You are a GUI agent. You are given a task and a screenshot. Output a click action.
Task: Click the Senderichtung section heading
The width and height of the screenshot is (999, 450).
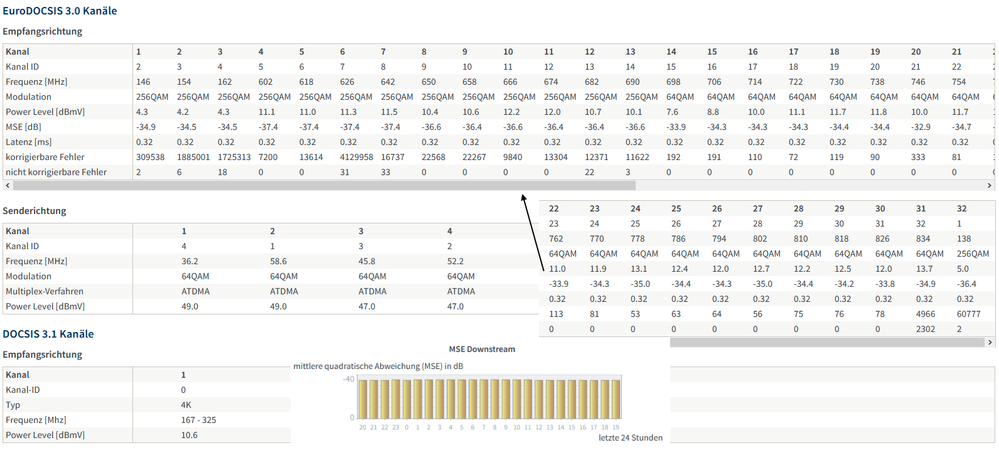tap(34, 210)
